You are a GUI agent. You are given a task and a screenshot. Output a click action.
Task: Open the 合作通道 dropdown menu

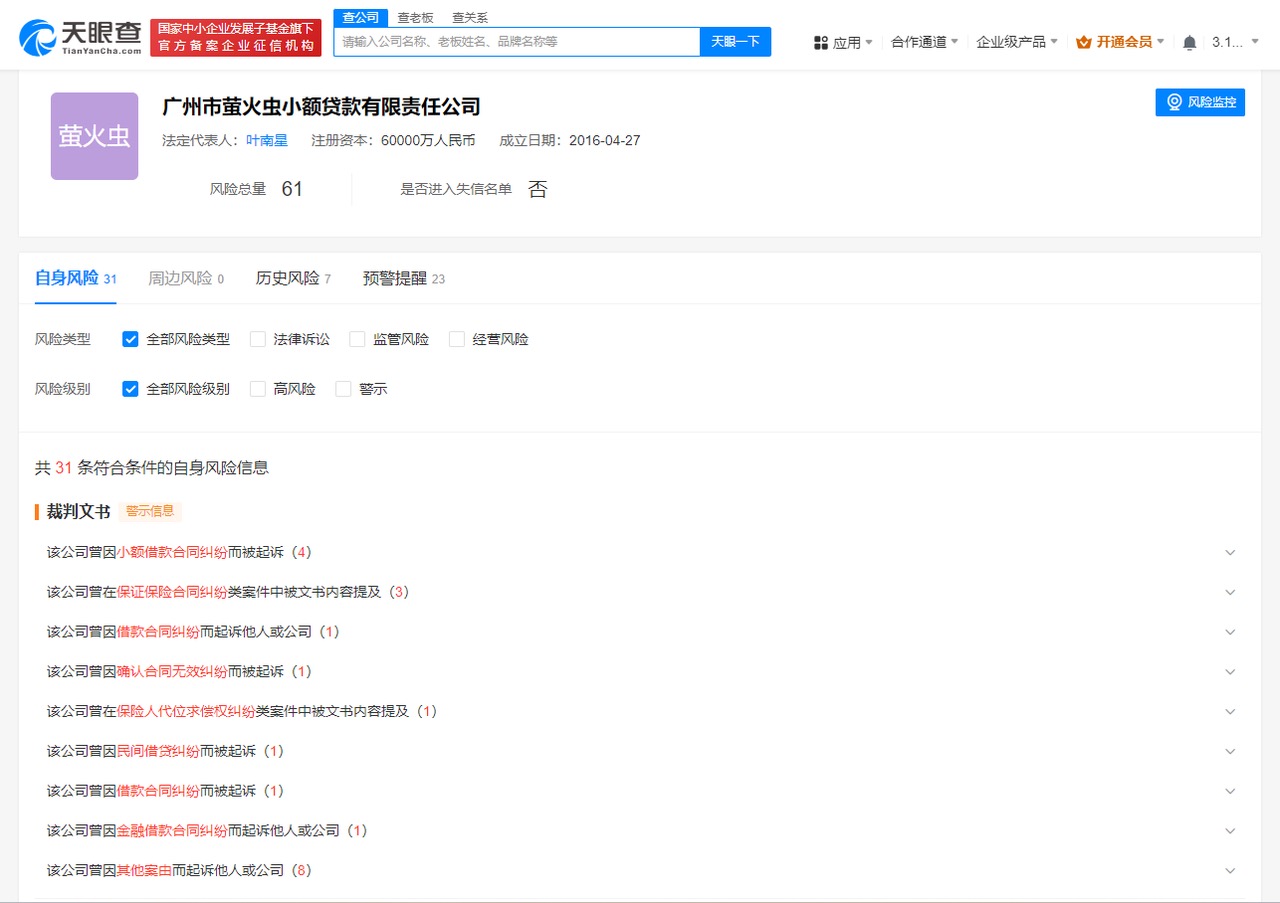[x=924, y=42]
